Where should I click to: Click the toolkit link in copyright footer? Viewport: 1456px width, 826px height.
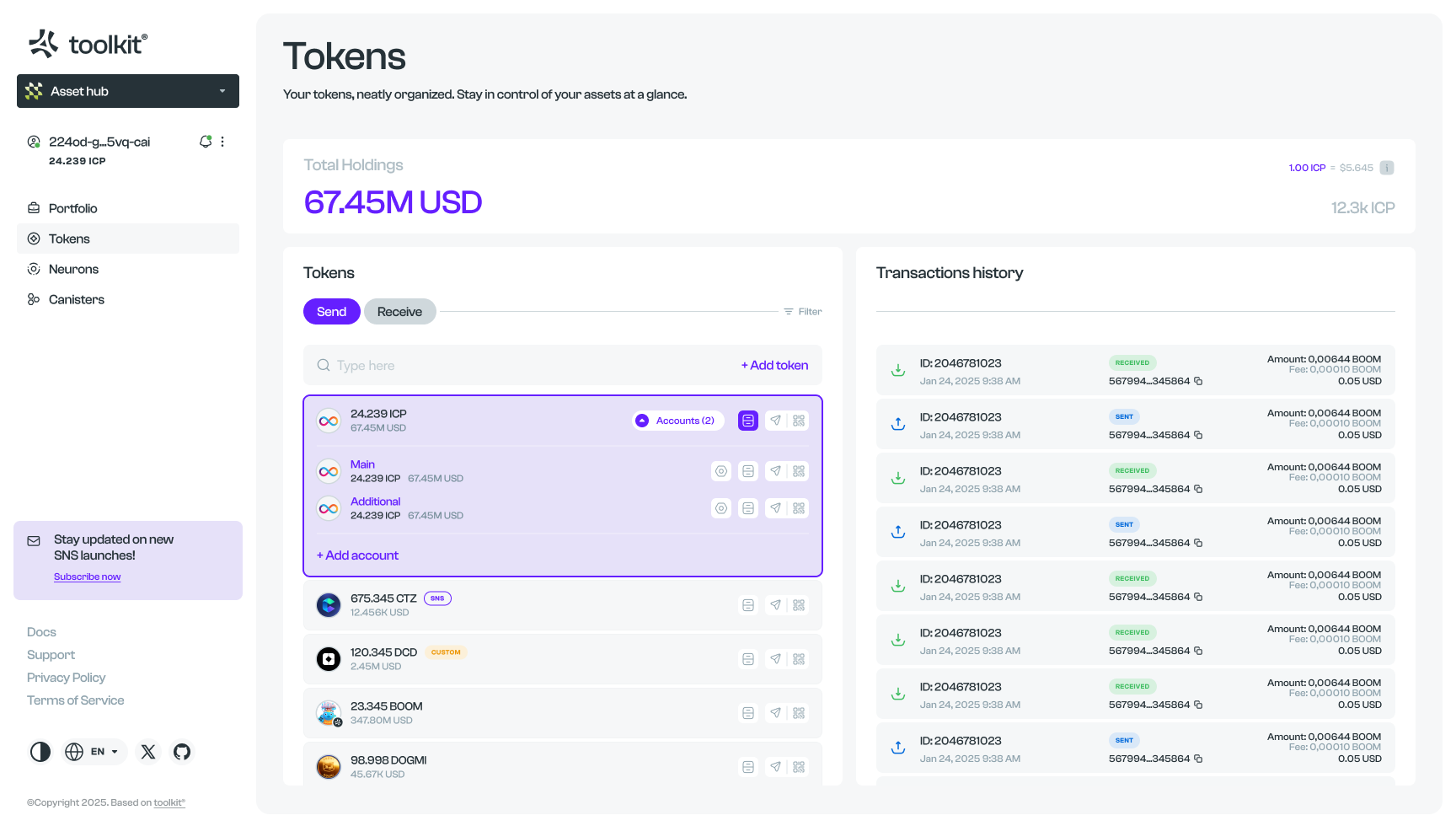[169, 803]
